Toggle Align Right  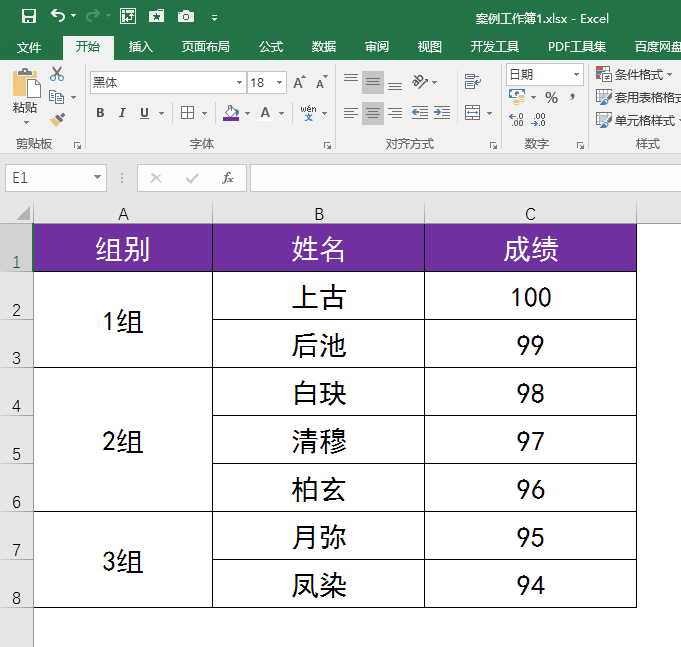(395, 113)
